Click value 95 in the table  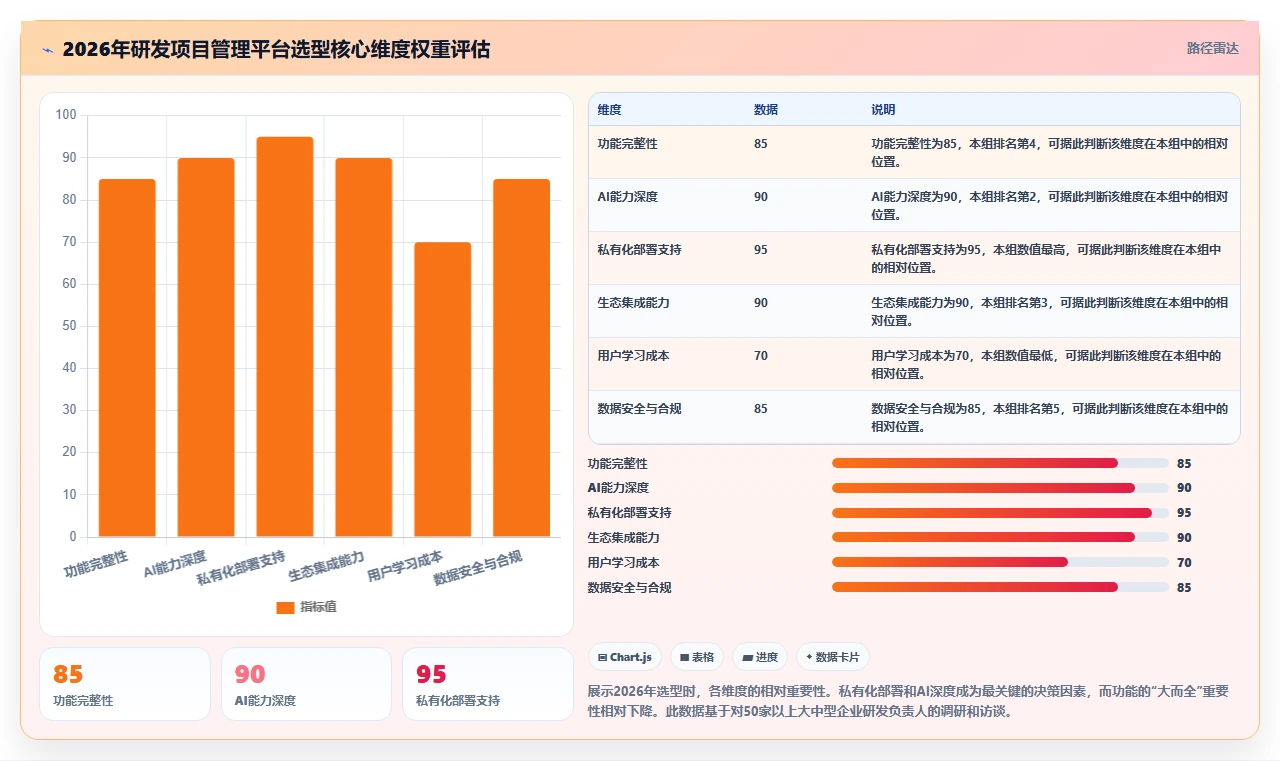click(761, 250)
